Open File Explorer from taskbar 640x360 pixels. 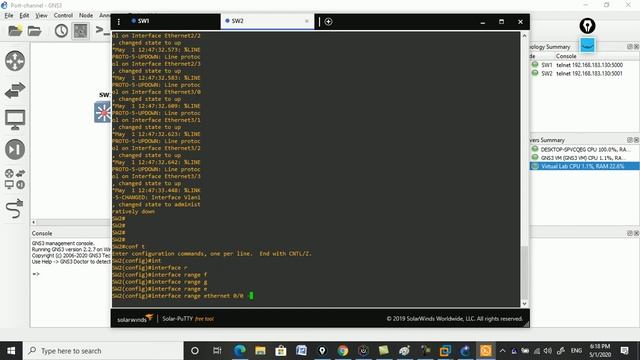click(x=260, y=351)
